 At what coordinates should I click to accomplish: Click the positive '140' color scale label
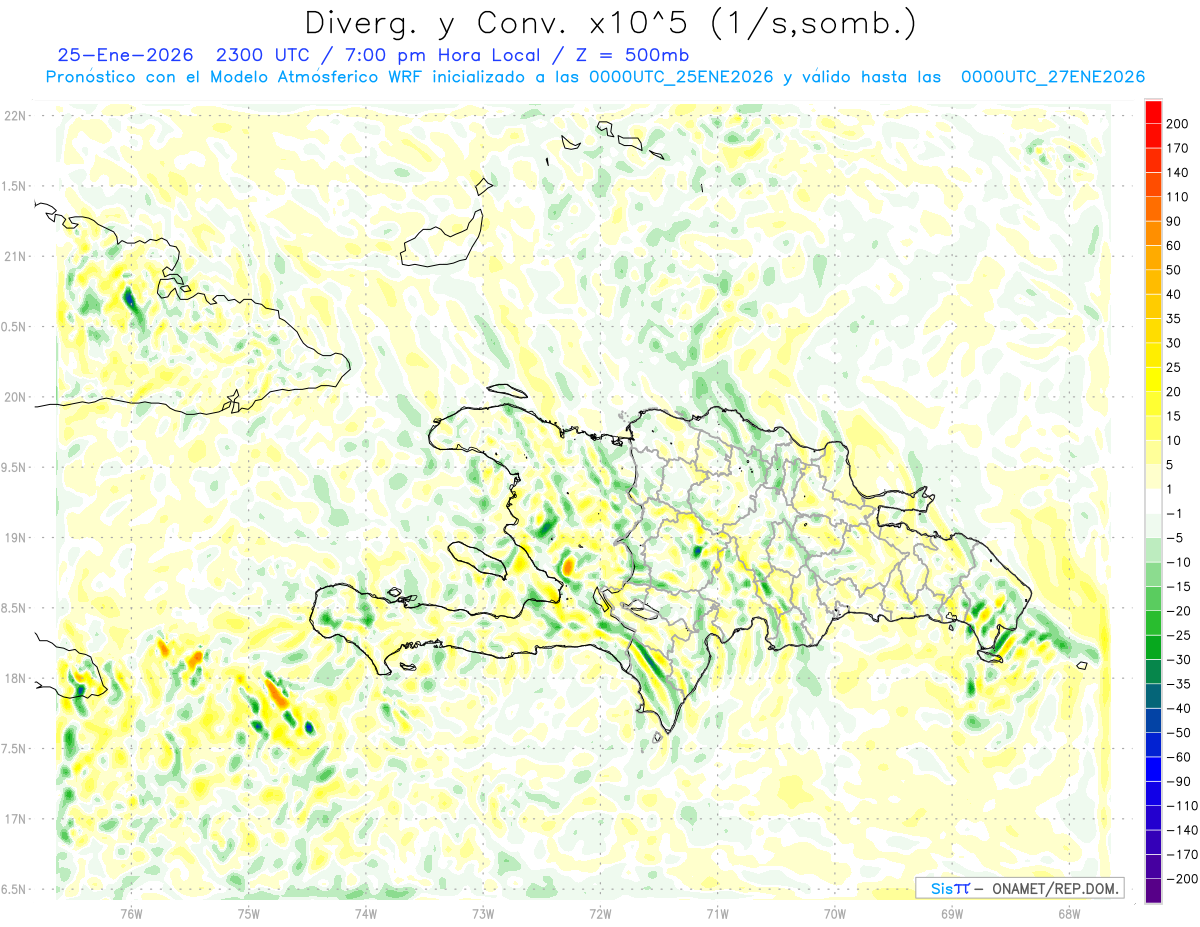click(x=1178, y=173)
